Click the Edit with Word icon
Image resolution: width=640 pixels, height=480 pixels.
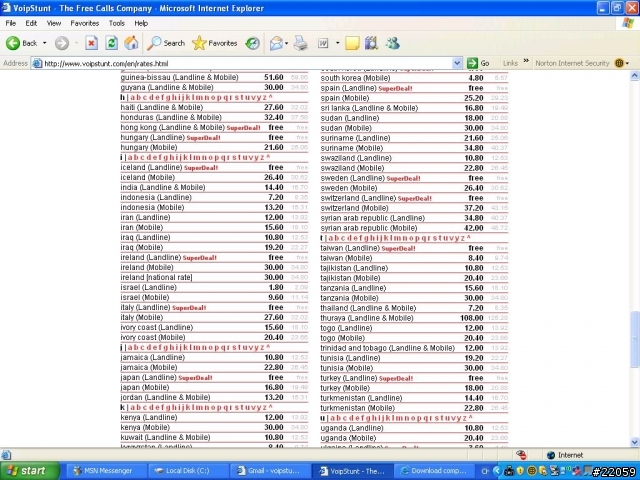pos(323,43)
